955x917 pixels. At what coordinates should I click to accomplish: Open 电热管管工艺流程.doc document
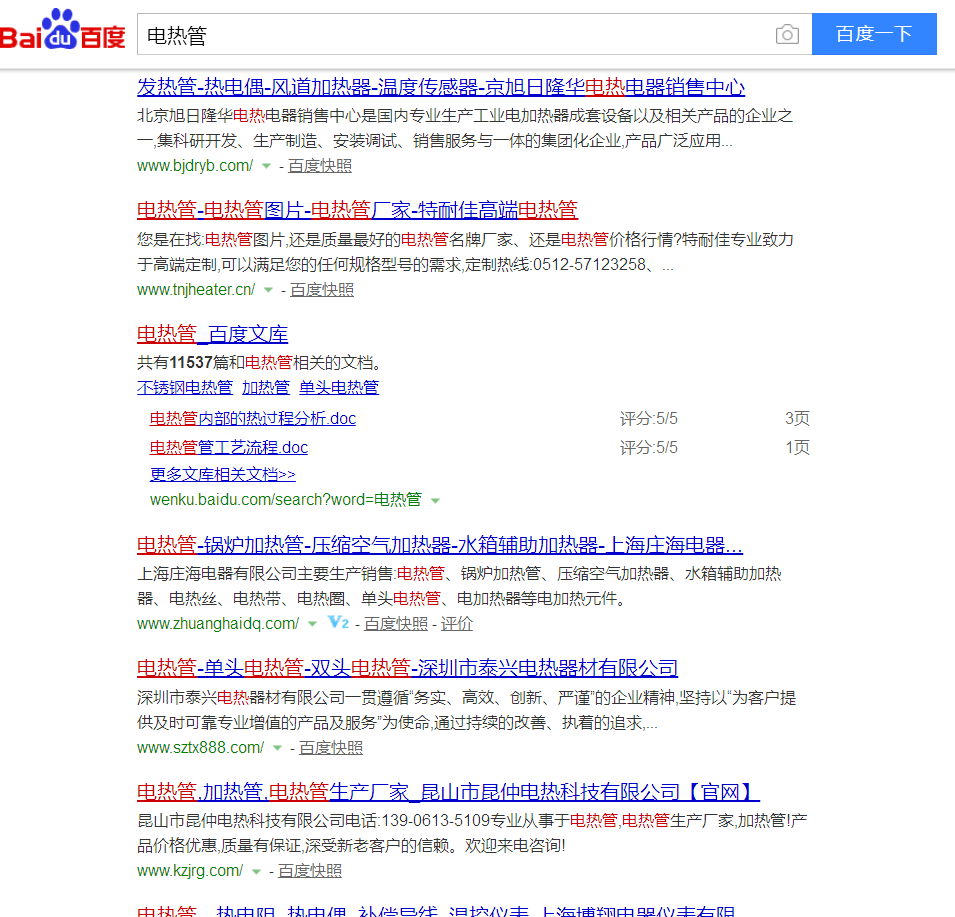pos(229,448)
